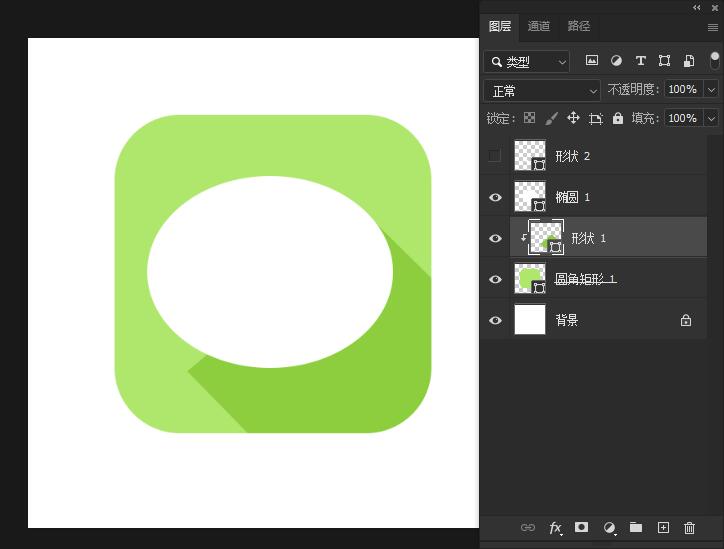Viewport: 724px width, 549px height.
Task: Create a new layer group folder
Action: 636,527
